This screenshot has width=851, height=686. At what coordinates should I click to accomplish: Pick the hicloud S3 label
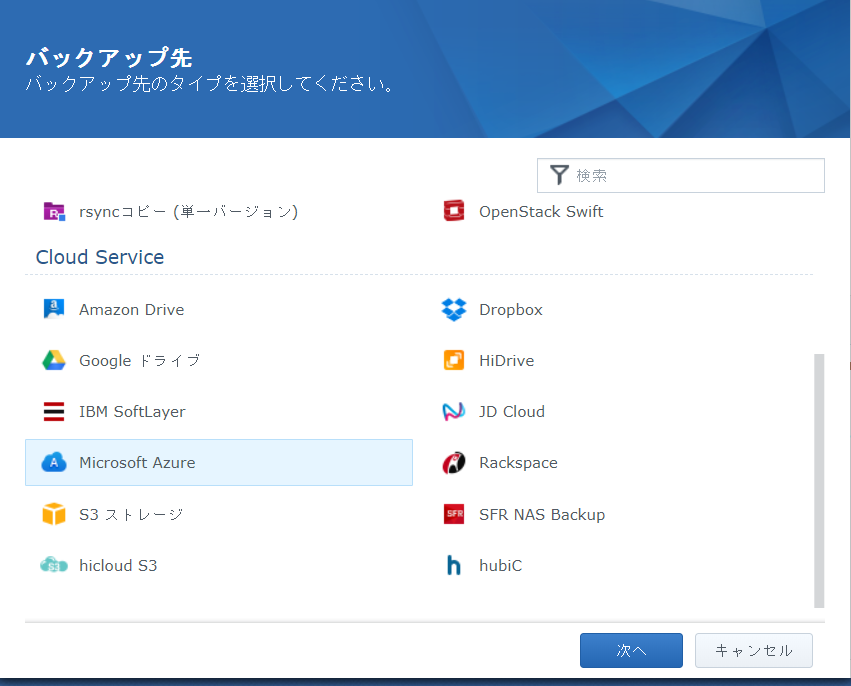click(118, 566)
